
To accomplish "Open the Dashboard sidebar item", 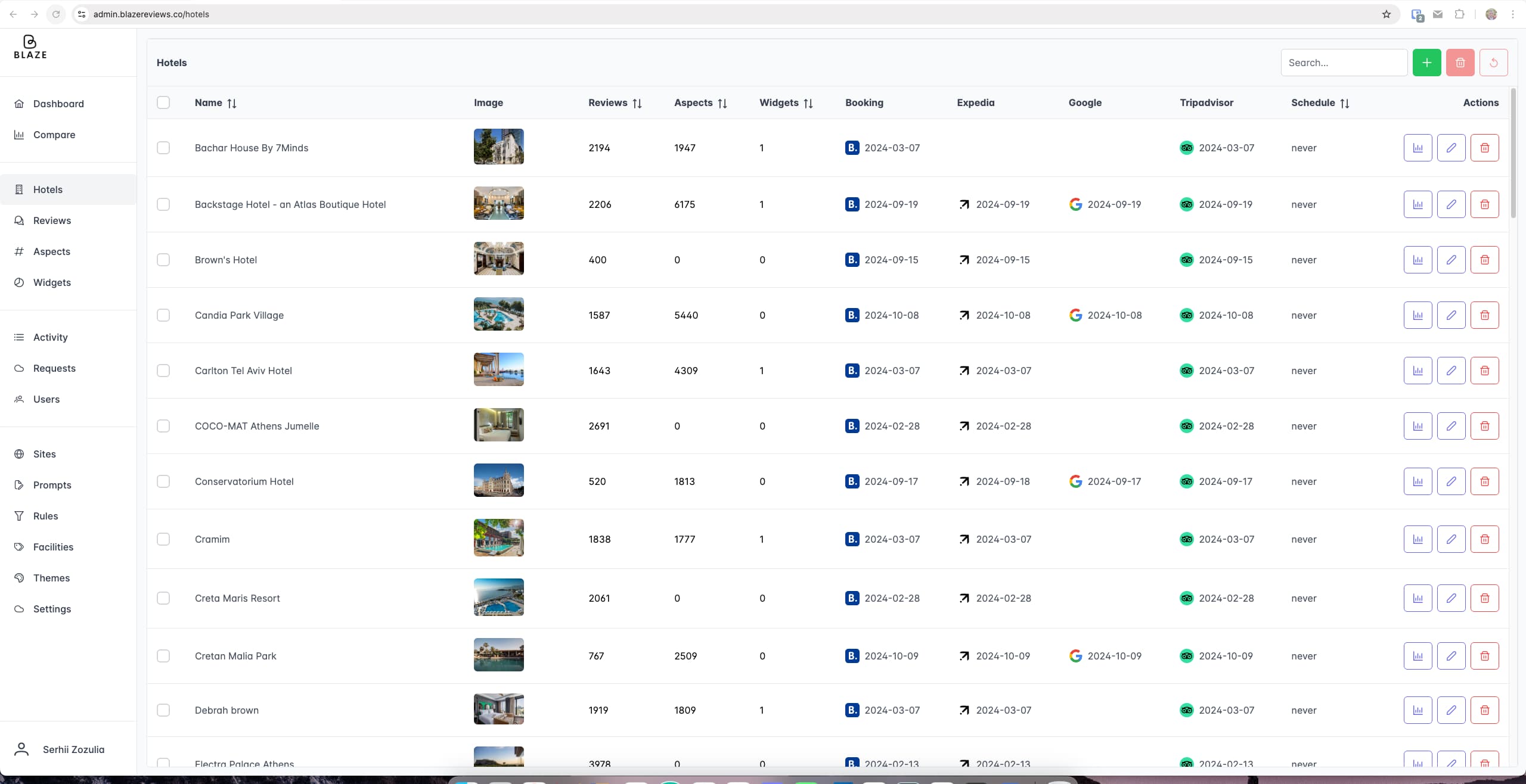I will pyautogui.click(x=58, y=104).
